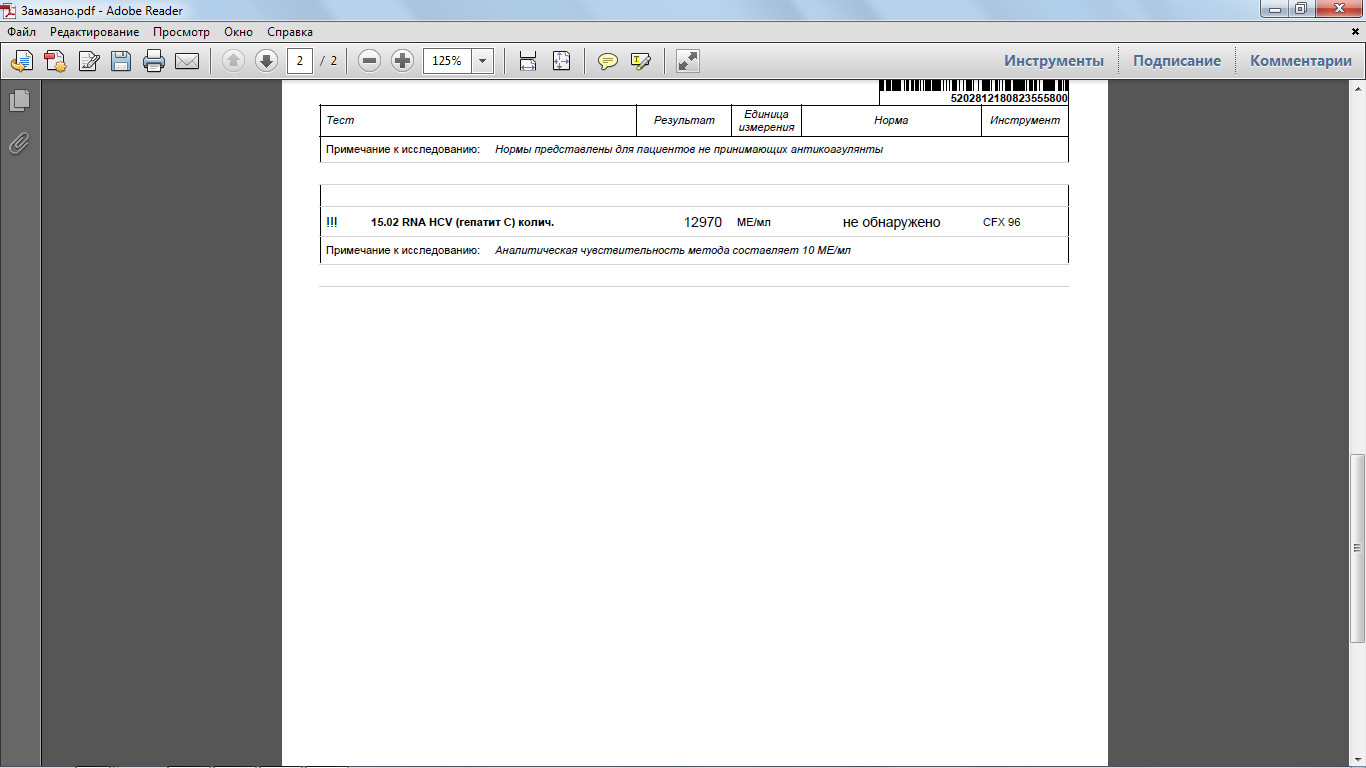Open the page thumbnails panel in sidebar
The image size is (1366, 768).
[19, 100]
